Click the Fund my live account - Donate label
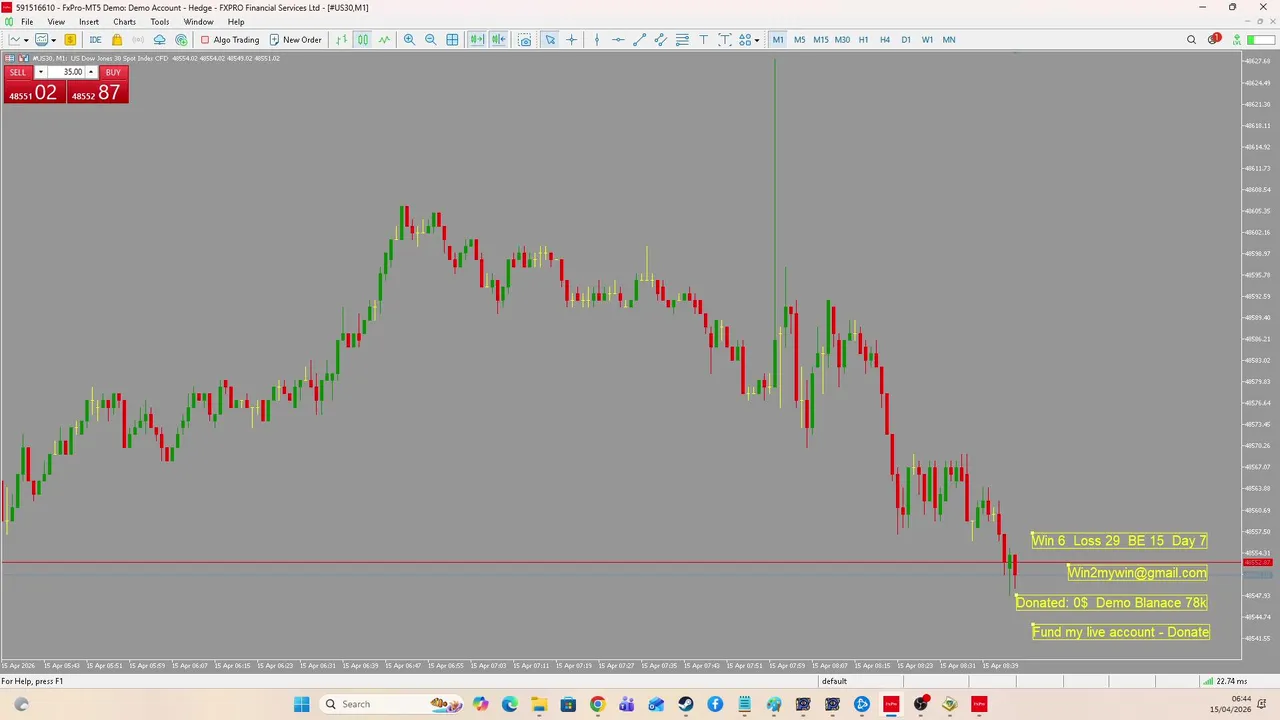The image size is (1280, 720). click(x=1121, y=632)
